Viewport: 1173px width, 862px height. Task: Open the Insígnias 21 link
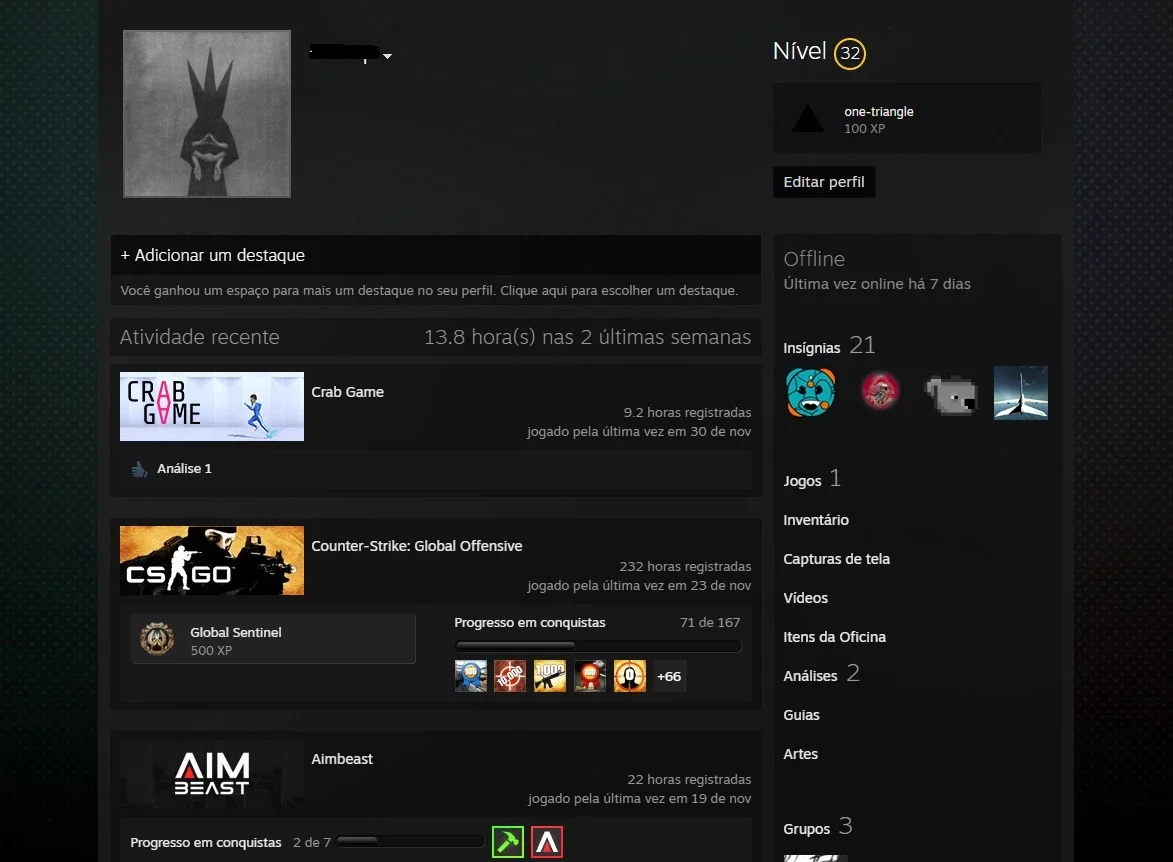(x=829, y=346)
